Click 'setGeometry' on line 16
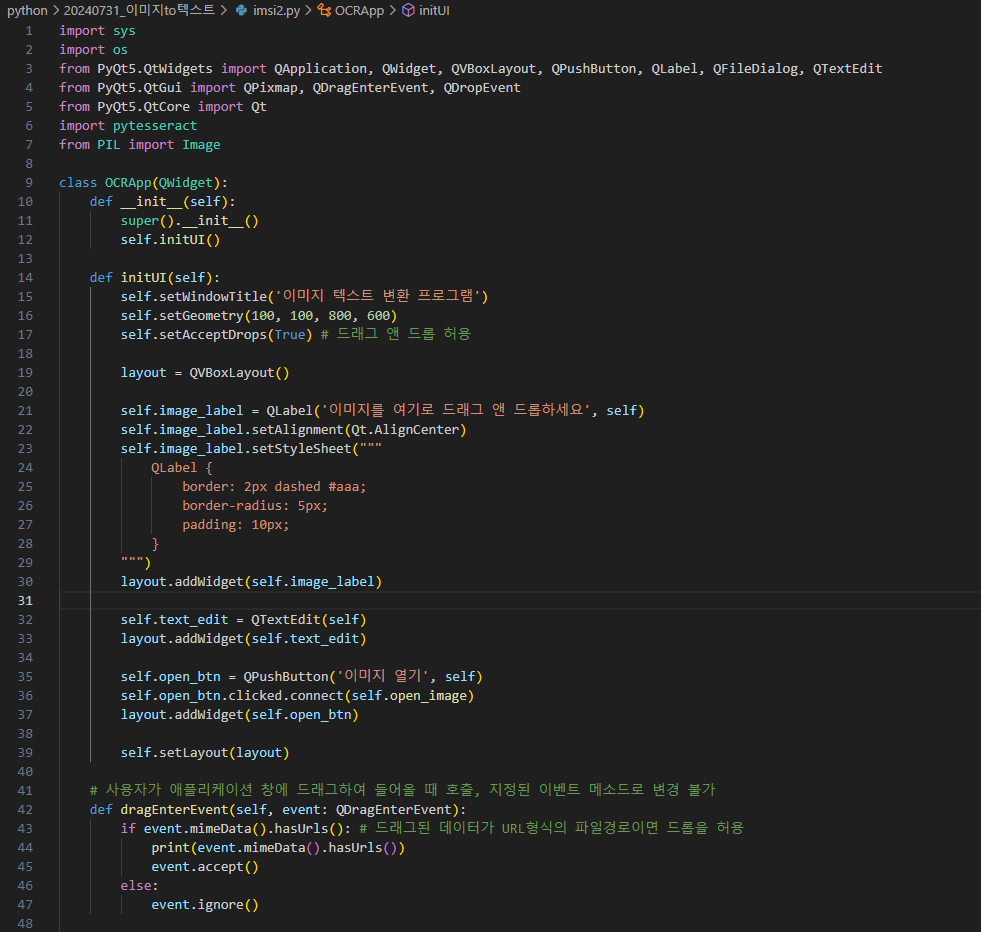The image size is (981, 932). (x=201, y=316)
